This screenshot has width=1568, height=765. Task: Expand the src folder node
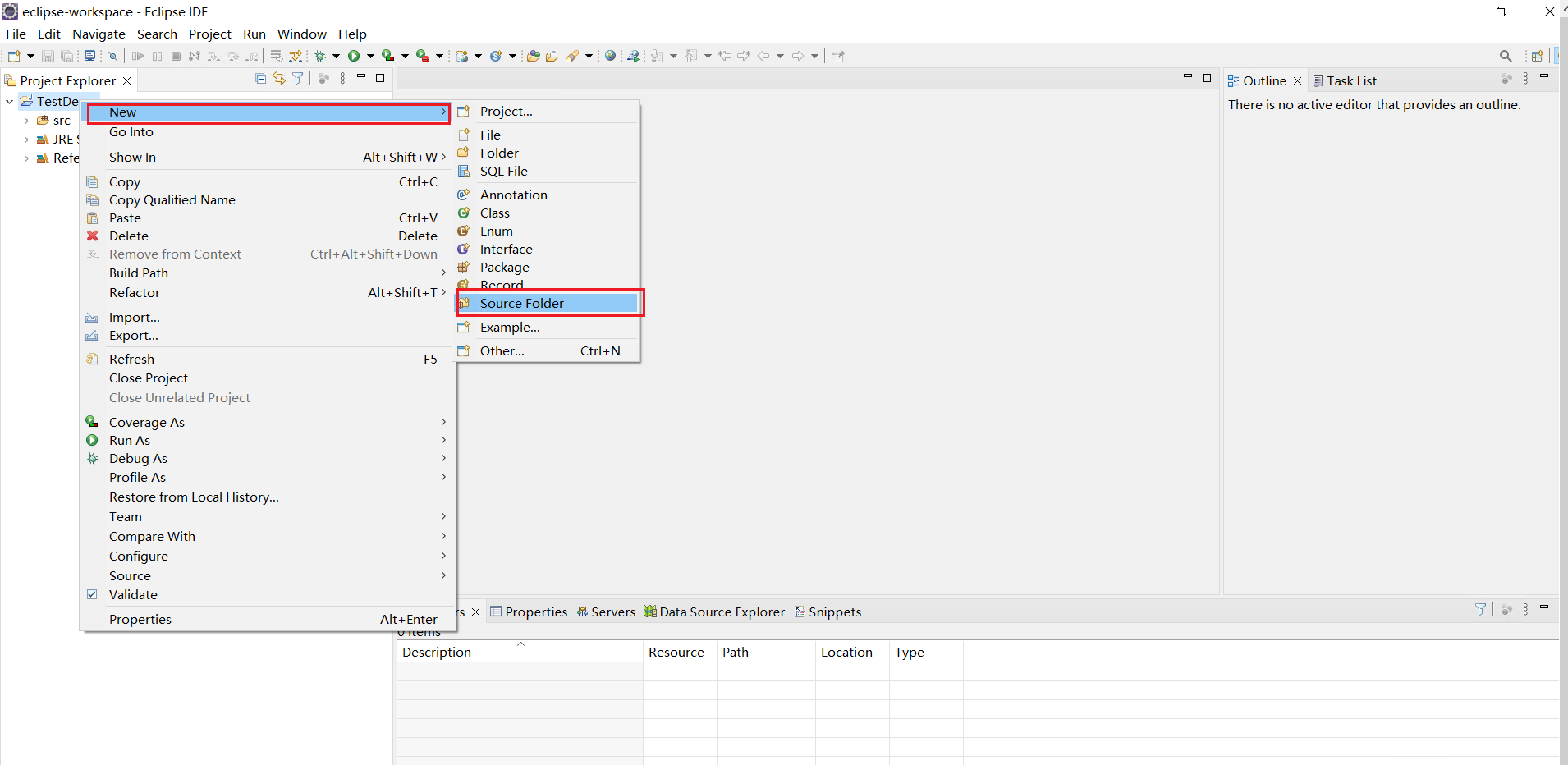coord(25,120)
